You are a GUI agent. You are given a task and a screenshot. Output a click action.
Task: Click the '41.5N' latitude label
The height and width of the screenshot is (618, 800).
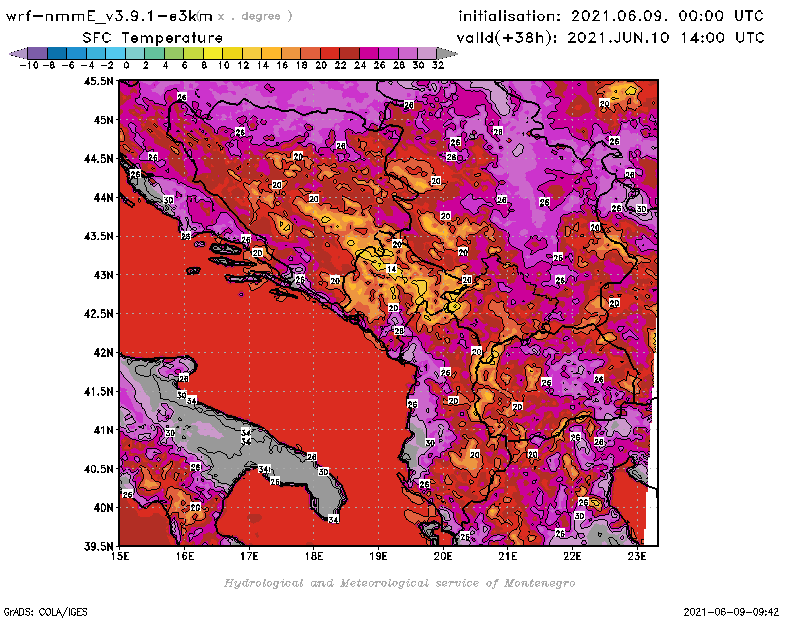[x=98, y=391]
